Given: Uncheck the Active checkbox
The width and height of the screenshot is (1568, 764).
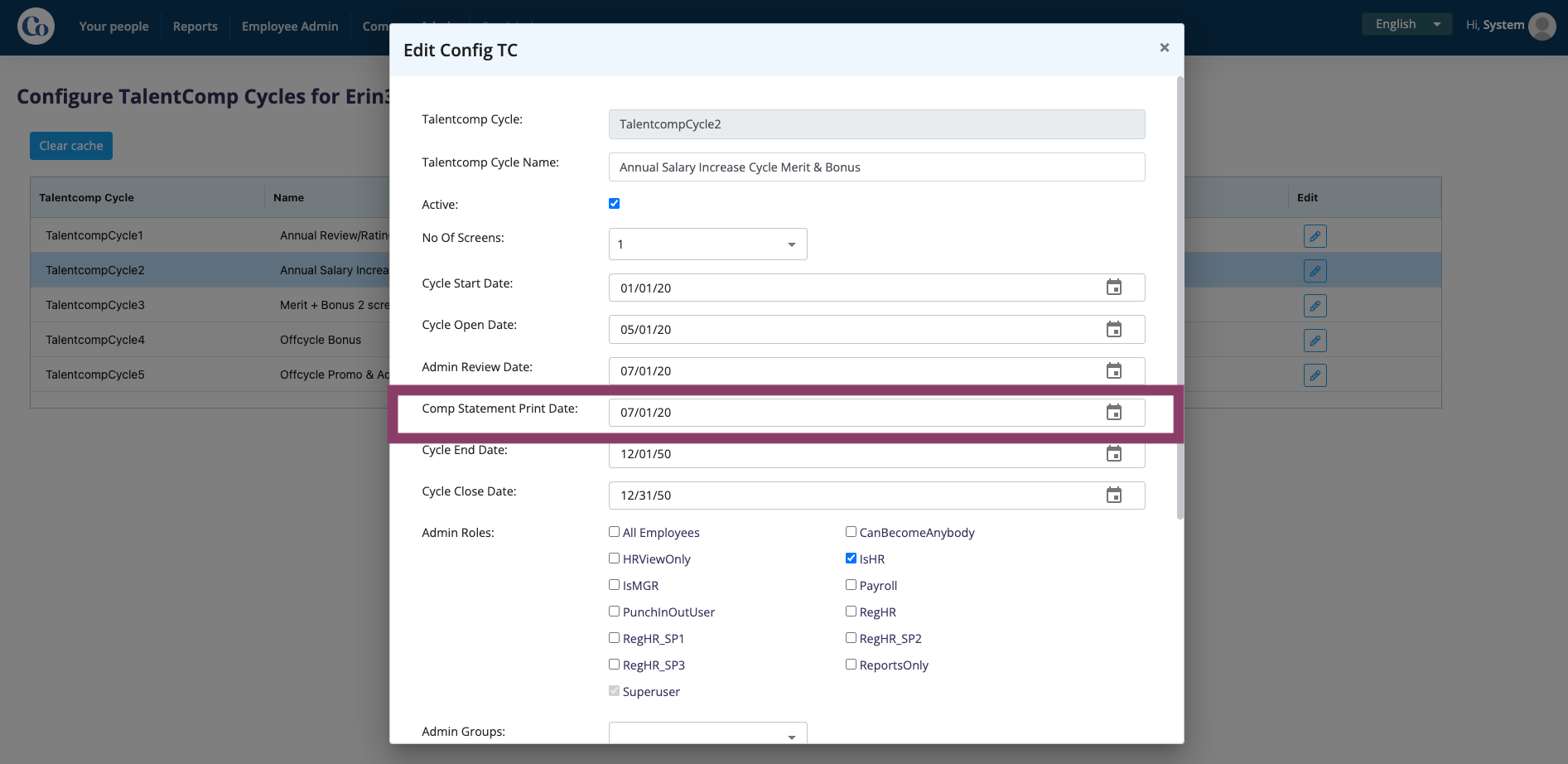Looking at the screenshot, I should point(614,203).
